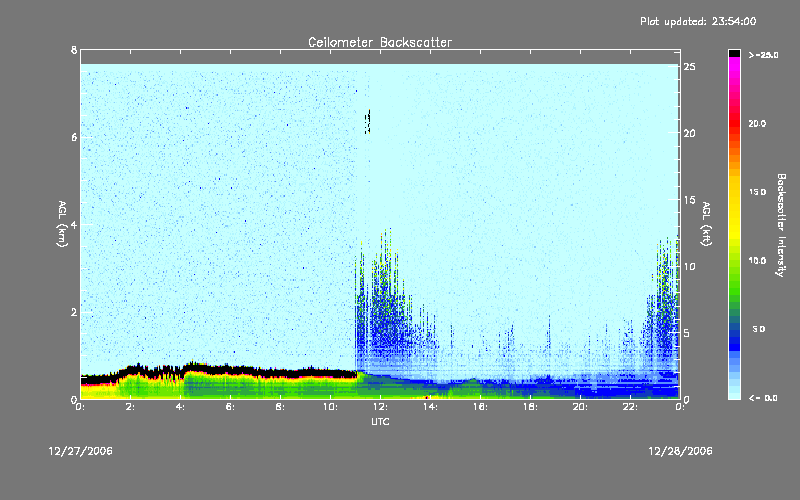The image size is (800, 500).
Task: Click the 10 kft tick label
Action: tap(689, 266)
